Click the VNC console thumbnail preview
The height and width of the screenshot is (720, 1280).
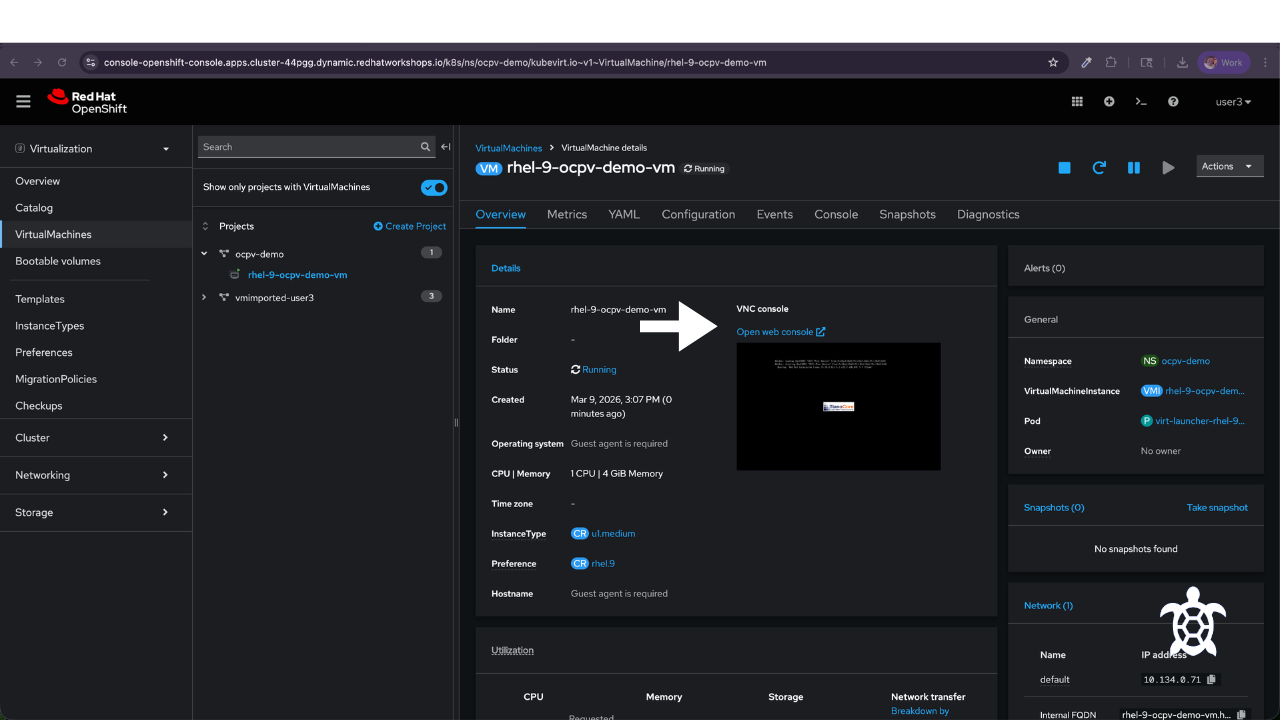(838, 406)
